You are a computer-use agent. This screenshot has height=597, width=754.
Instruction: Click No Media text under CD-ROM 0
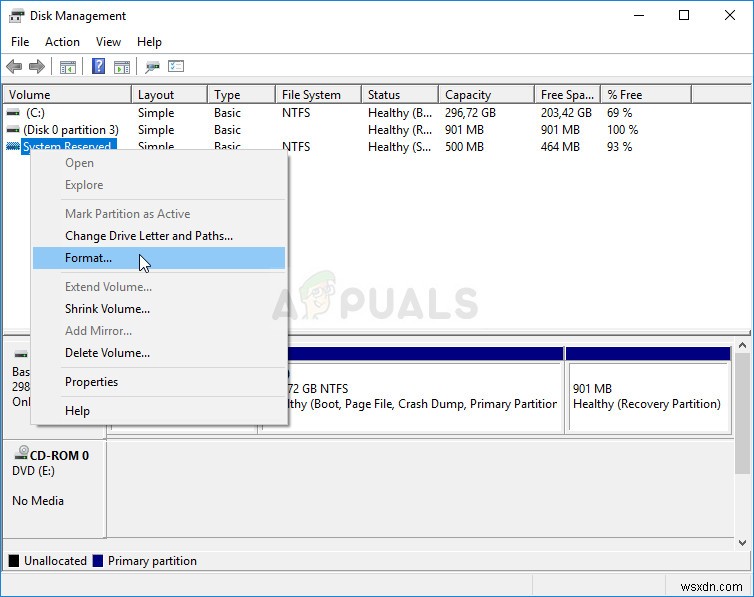click(x=38, y=501)
